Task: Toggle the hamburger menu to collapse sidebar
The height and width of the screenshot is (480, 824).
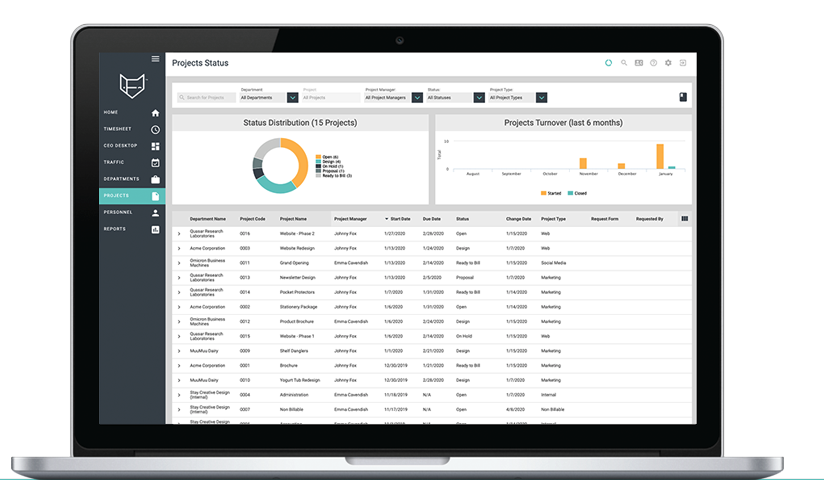Action: (155, 59)
